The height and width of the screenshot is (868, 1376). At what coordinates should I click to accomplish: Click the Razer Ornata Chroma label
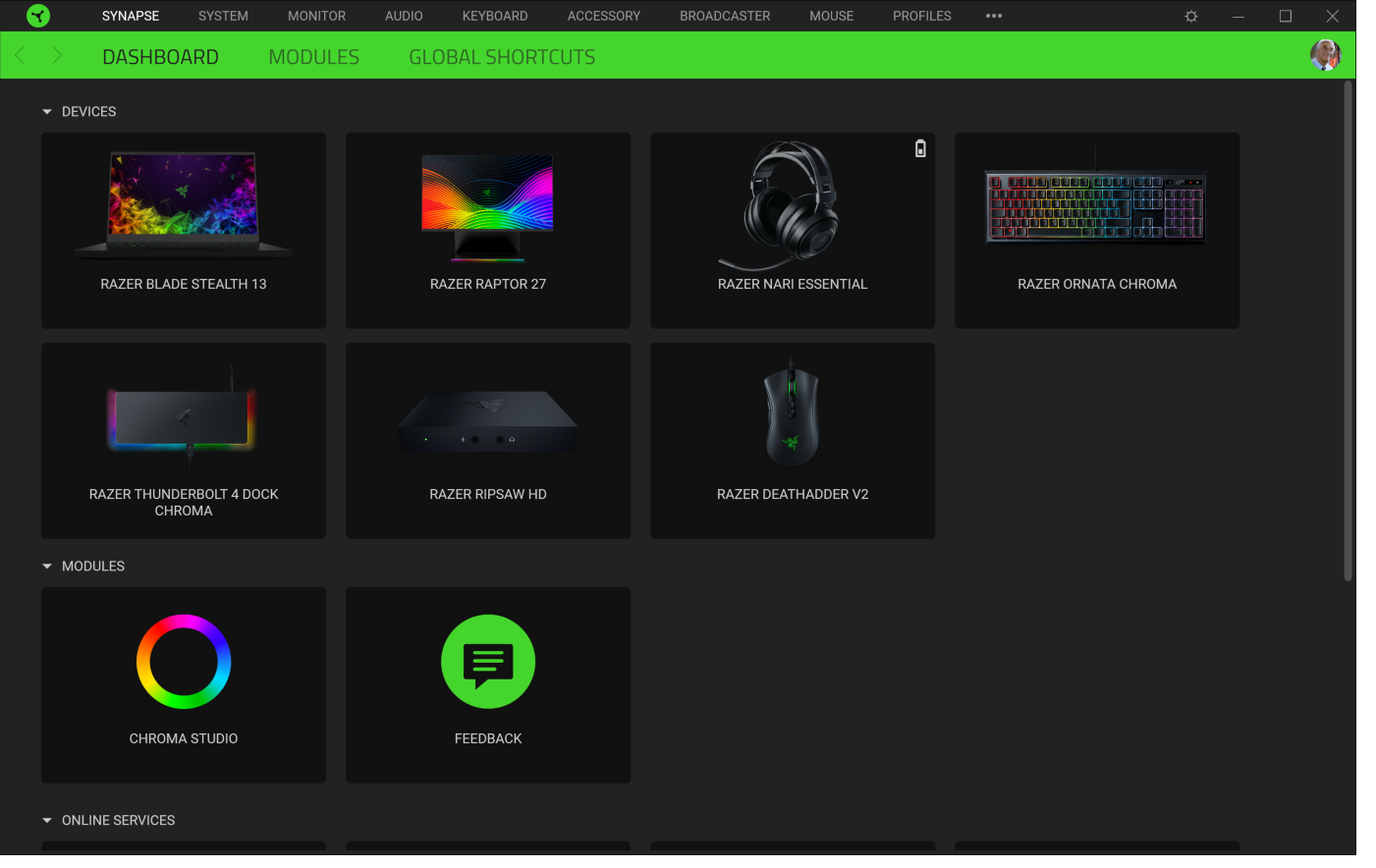(x=1097, y=285)
